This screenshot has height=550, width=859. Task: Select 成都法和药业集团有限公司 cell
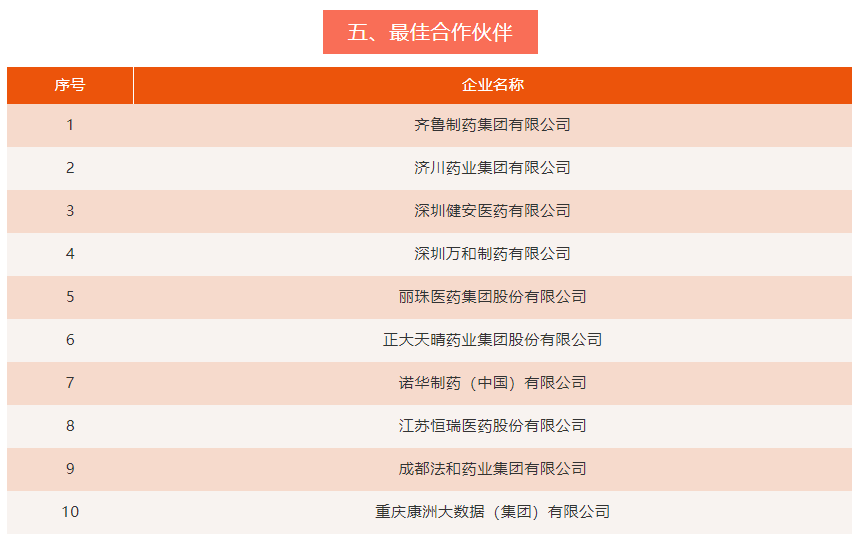(x=493, y=469)
